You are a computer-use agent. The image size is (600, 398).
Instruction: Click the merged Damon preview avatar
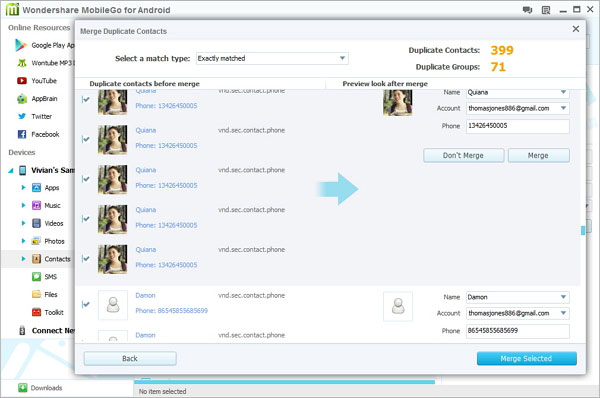pyautogui.click(x=398, y=306)
